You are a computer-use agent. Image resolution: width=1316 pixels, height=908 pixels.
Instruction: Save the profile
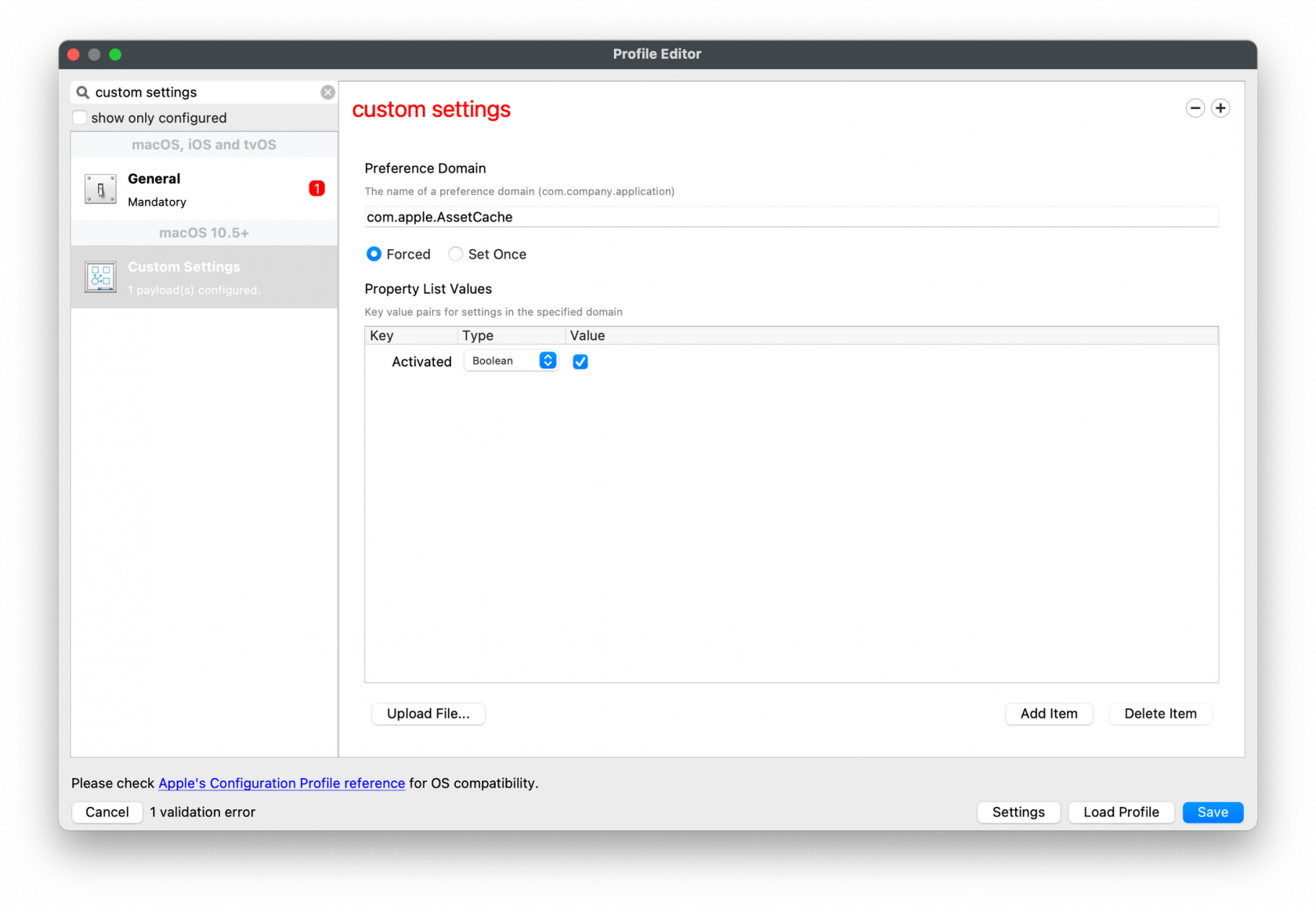pos(1213,812)
